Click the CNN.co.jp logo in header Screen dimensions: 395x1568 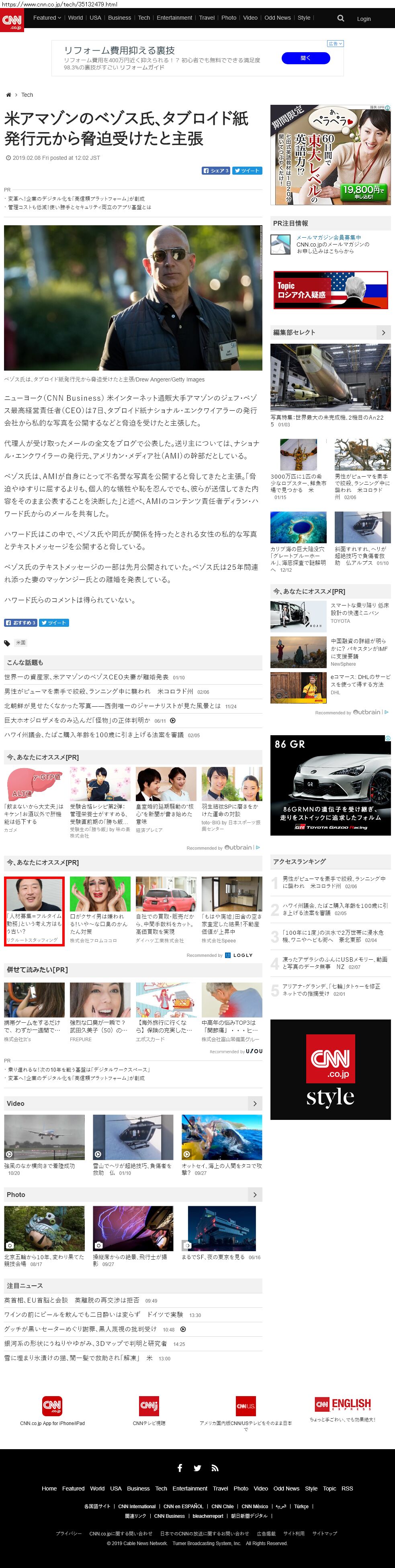(x=12, y=20)
